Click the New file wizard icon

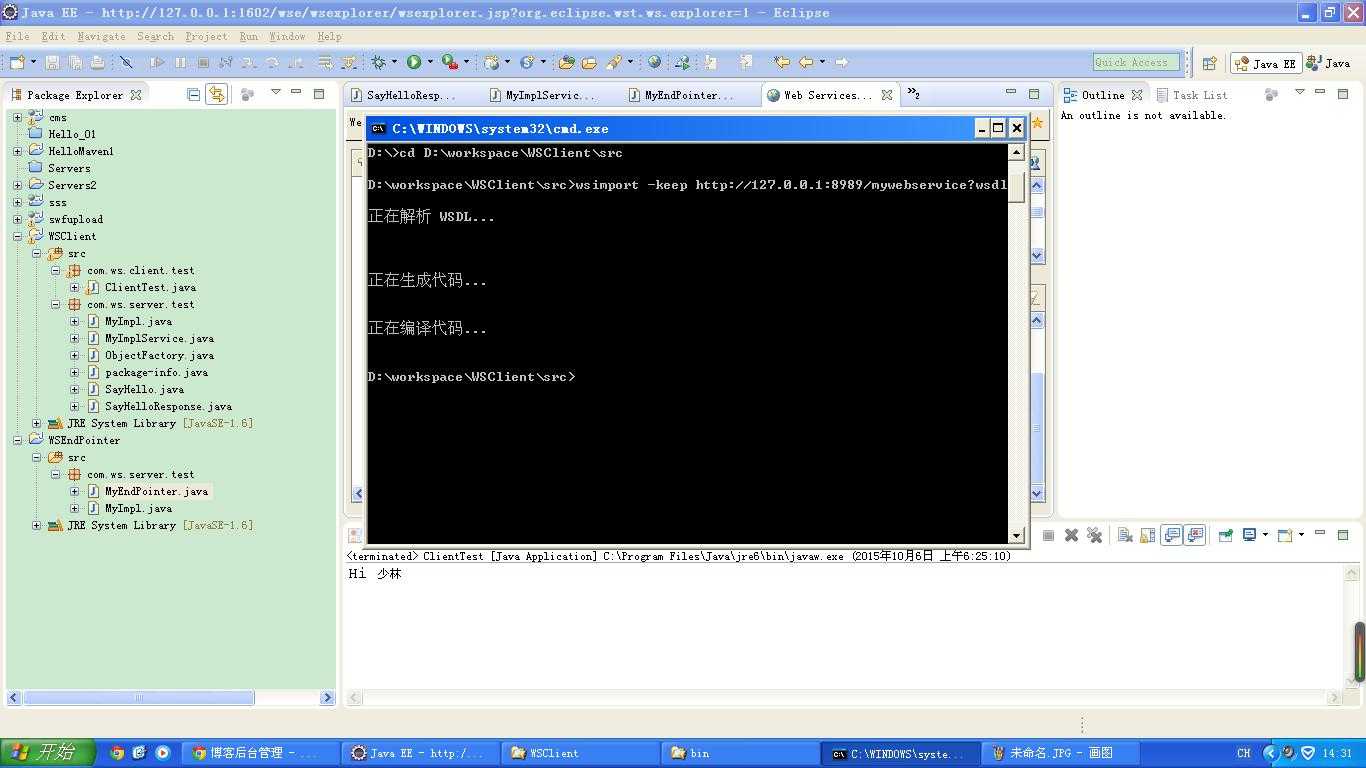[17, 62]
